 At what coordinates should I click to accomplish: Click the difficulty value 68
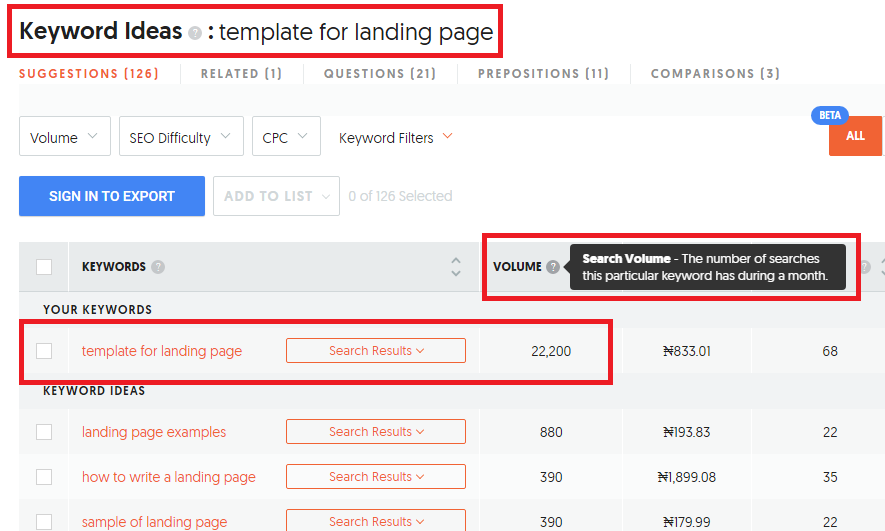(x=830, y=351)
